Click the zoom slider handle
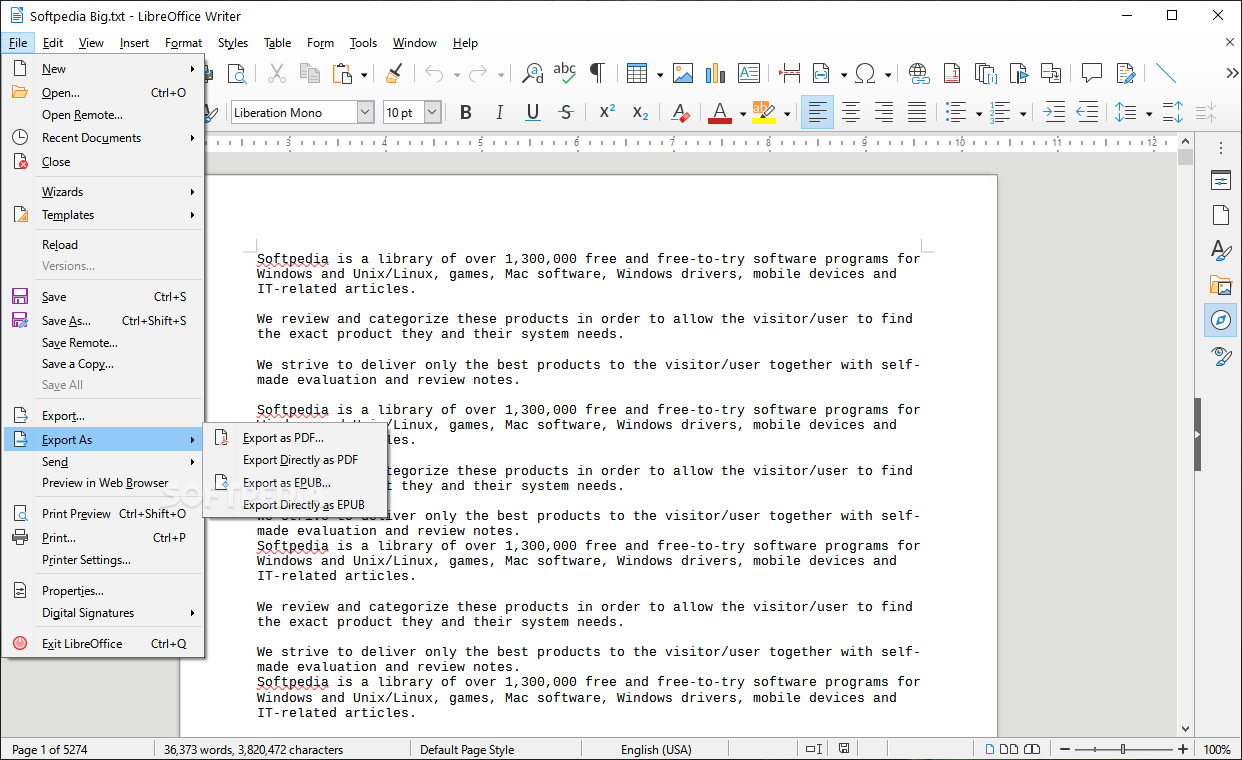 1123,749
